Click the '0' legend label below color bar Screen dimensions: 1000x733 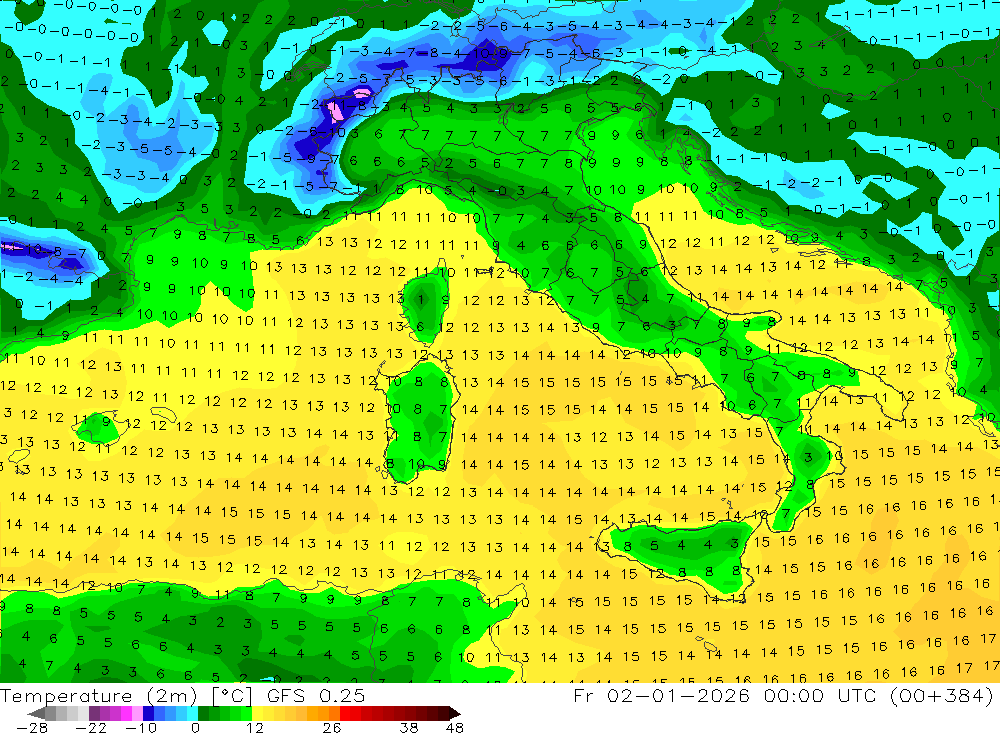point(195,728)
